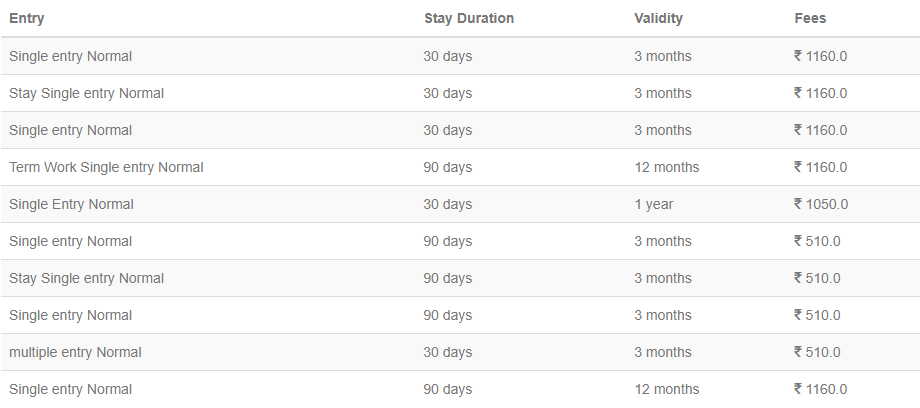Select Stay Single entry Normal with 30 days
920x408 pixels.
click(x=86, y=93)
